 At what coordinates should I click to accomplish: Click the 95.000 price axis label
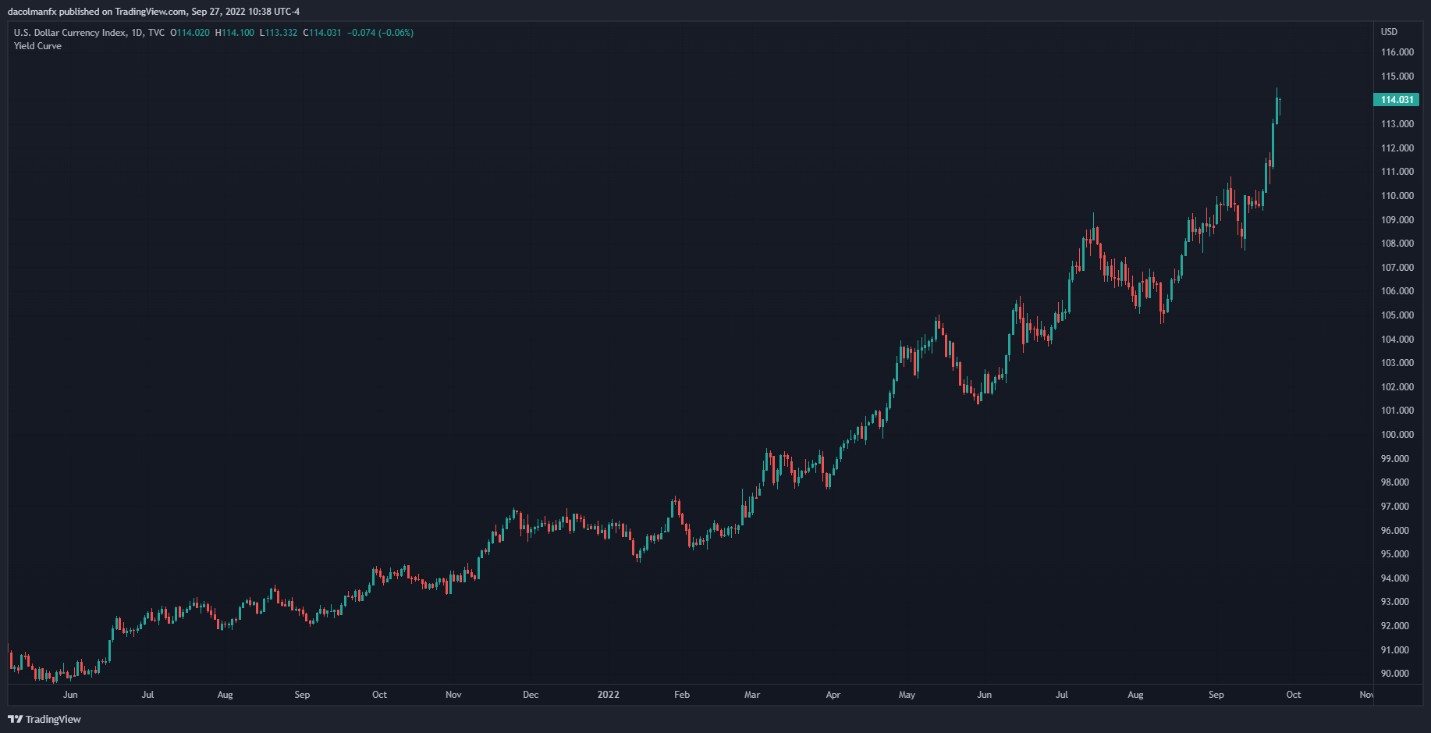(x=1396, y=554)
